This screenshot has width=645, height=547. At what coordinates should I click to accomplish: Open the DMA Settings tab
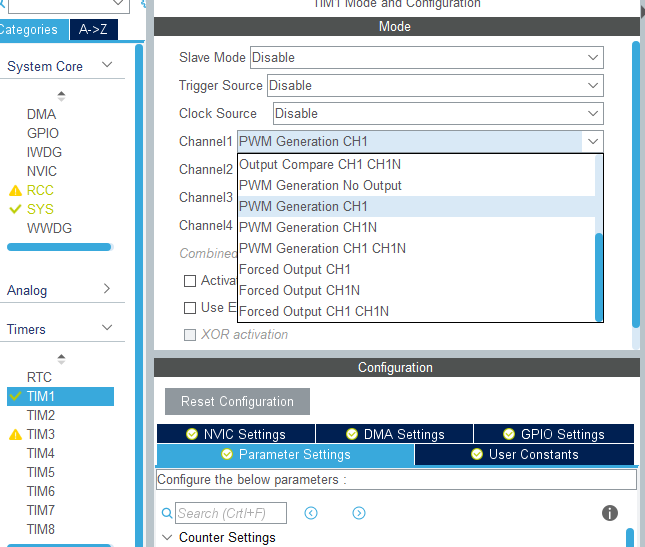(x=394, y=434)
